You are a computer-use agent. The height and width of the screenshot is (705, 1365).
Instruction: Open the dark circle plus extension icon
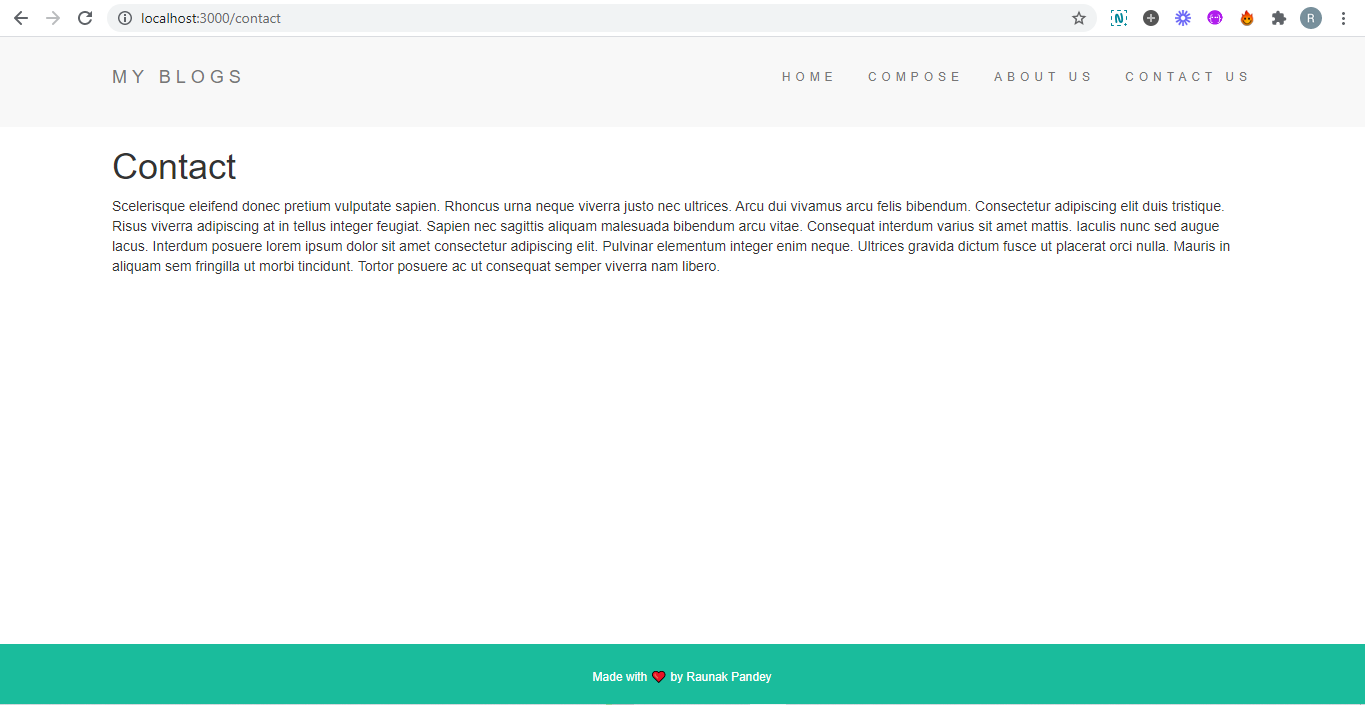(x=1151, y=18)
